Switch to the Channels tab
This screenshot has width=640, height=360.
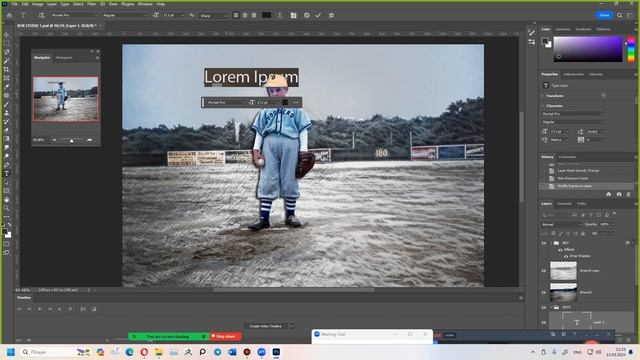click(x=564, y=204)
